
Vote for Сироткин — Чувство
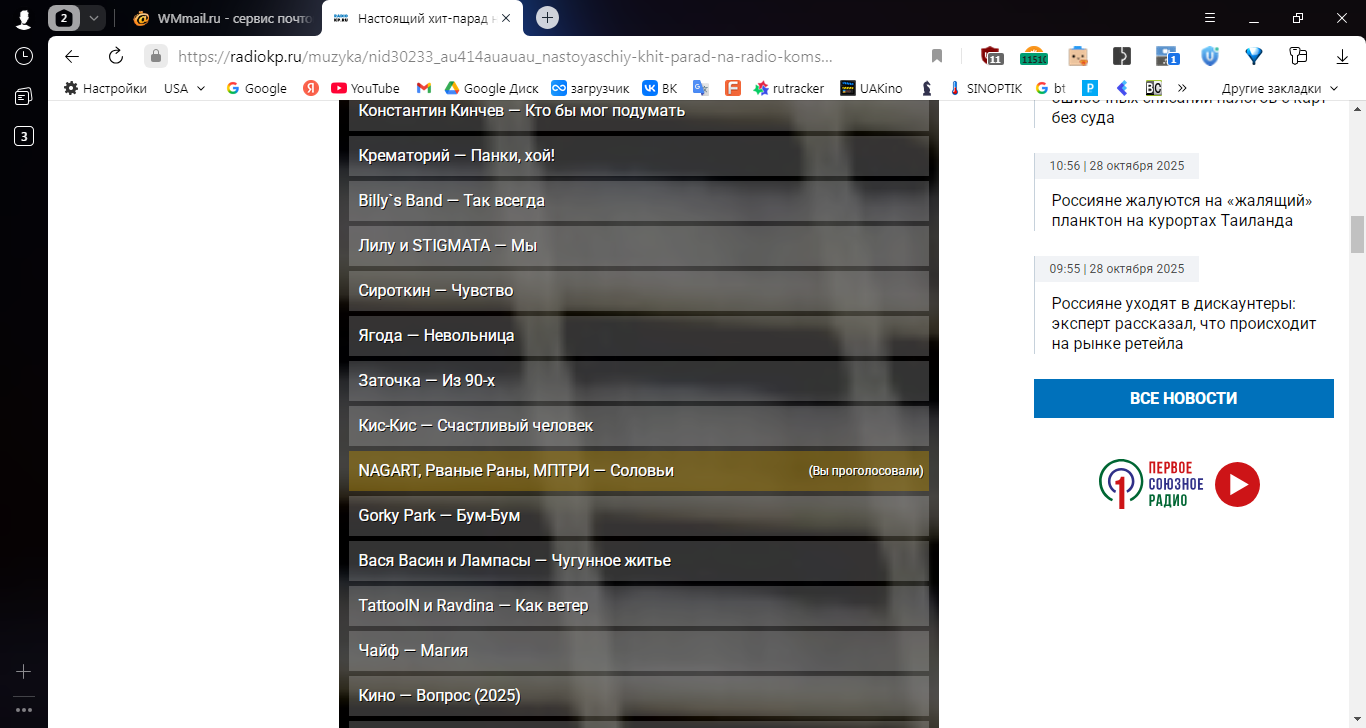(639, 291)
